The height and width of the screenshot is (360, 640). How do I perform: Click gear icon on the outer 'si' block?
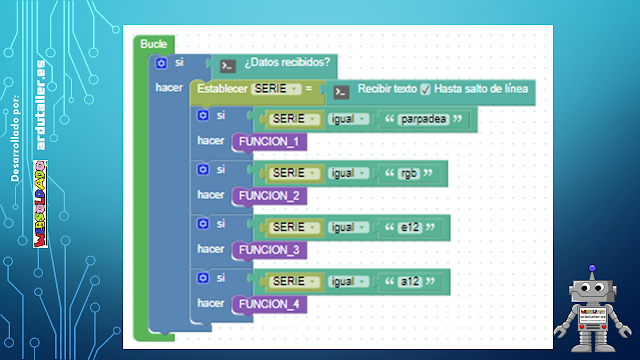pyautogui.click(x=161, y=63)
